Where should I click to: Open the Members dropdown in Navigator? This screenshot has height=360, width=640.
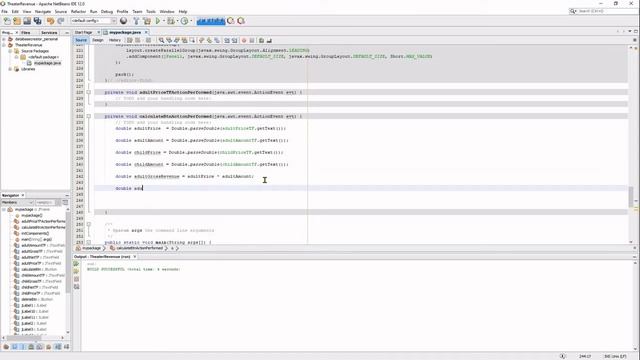click(17, 202)
